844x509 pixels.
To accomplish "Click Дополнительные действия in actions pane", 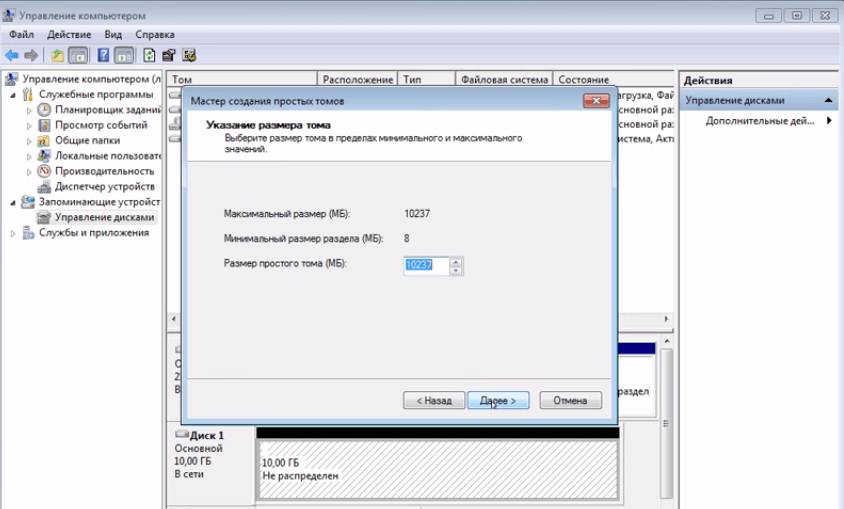I will point(759,121).
